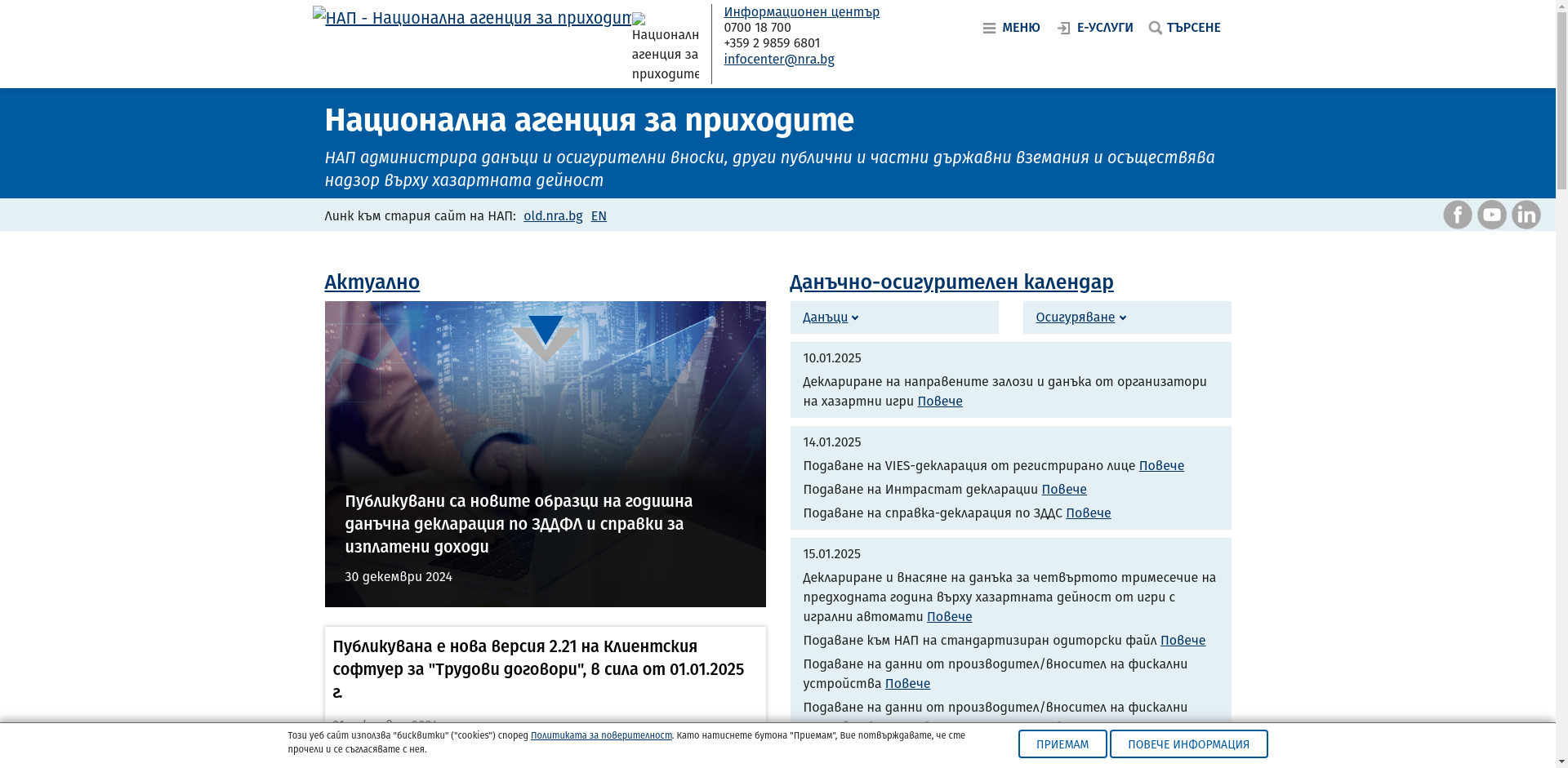
Task: Open the old.nra.bg link
Action: pos(552,215)
